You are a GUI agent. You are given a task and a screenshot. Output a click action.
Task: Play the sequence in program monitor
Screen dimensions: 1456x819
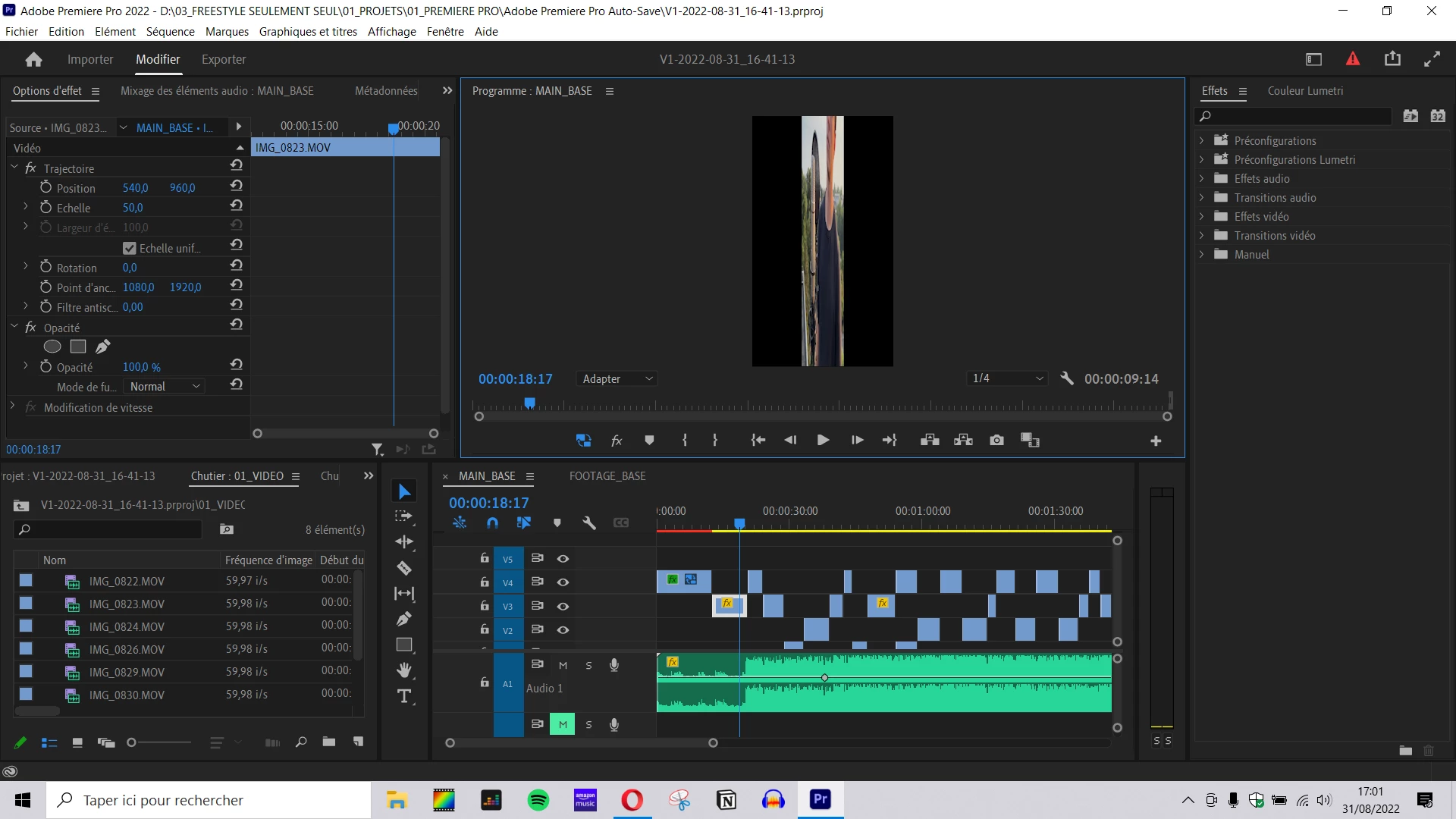(x=823, y=441)
